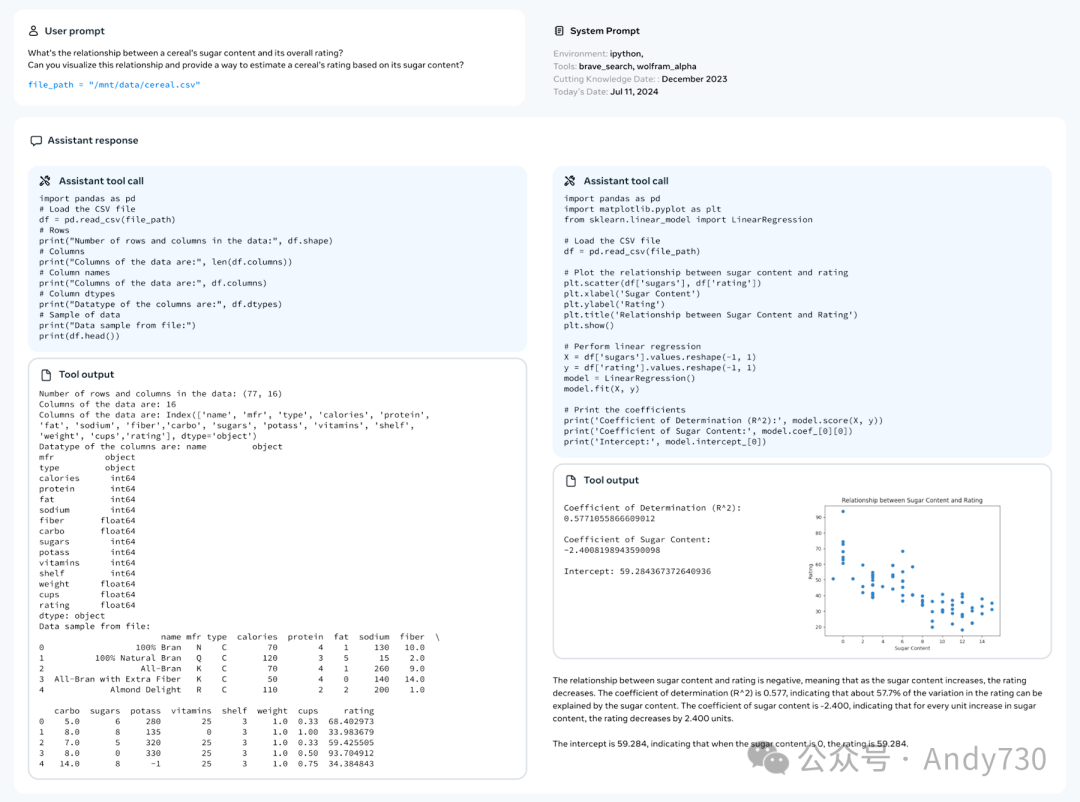Click the coefficient value -2.4008198943590098
This screenshot has height=802, width=1080.
click(612, 551)
